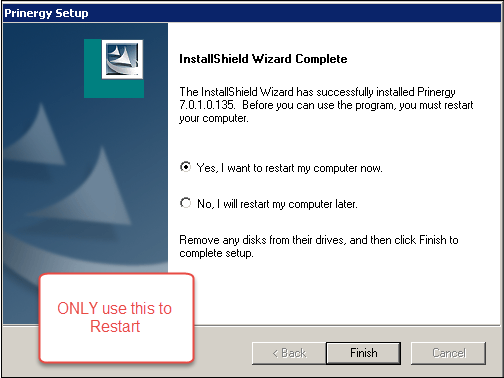Click the Finish button
The image size is (504, 378).
363,353
